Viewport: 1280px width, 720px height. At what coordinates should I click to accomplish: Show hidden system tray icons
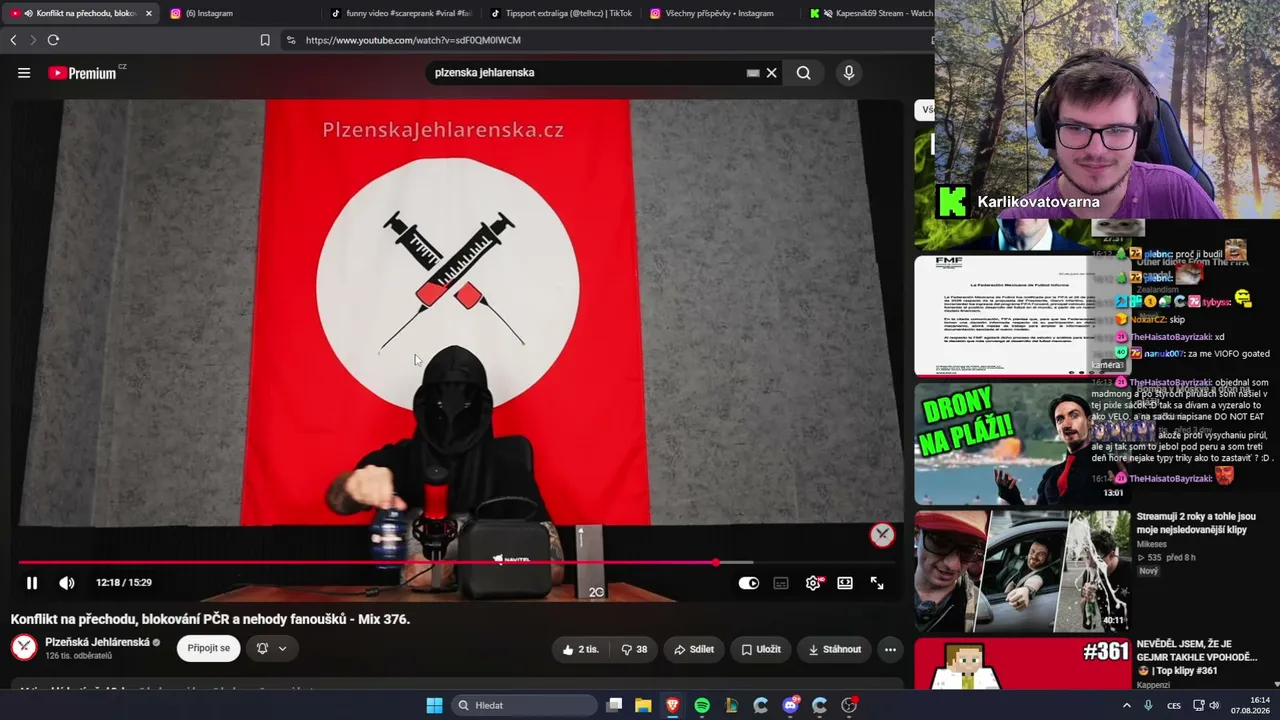click(x=1127, y=705)
